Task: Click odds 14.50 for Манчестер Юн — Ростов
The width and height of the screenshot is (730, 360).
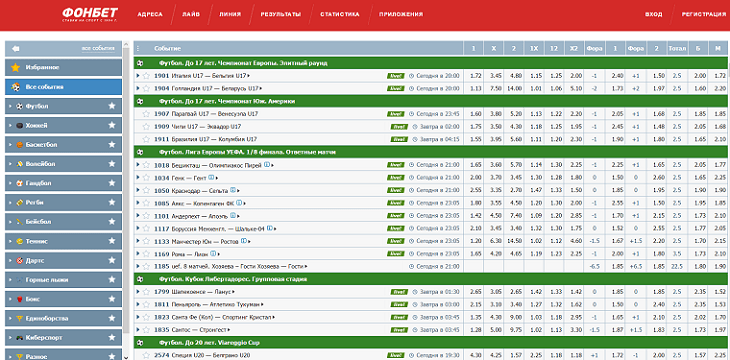Action: tap(513, 241)
